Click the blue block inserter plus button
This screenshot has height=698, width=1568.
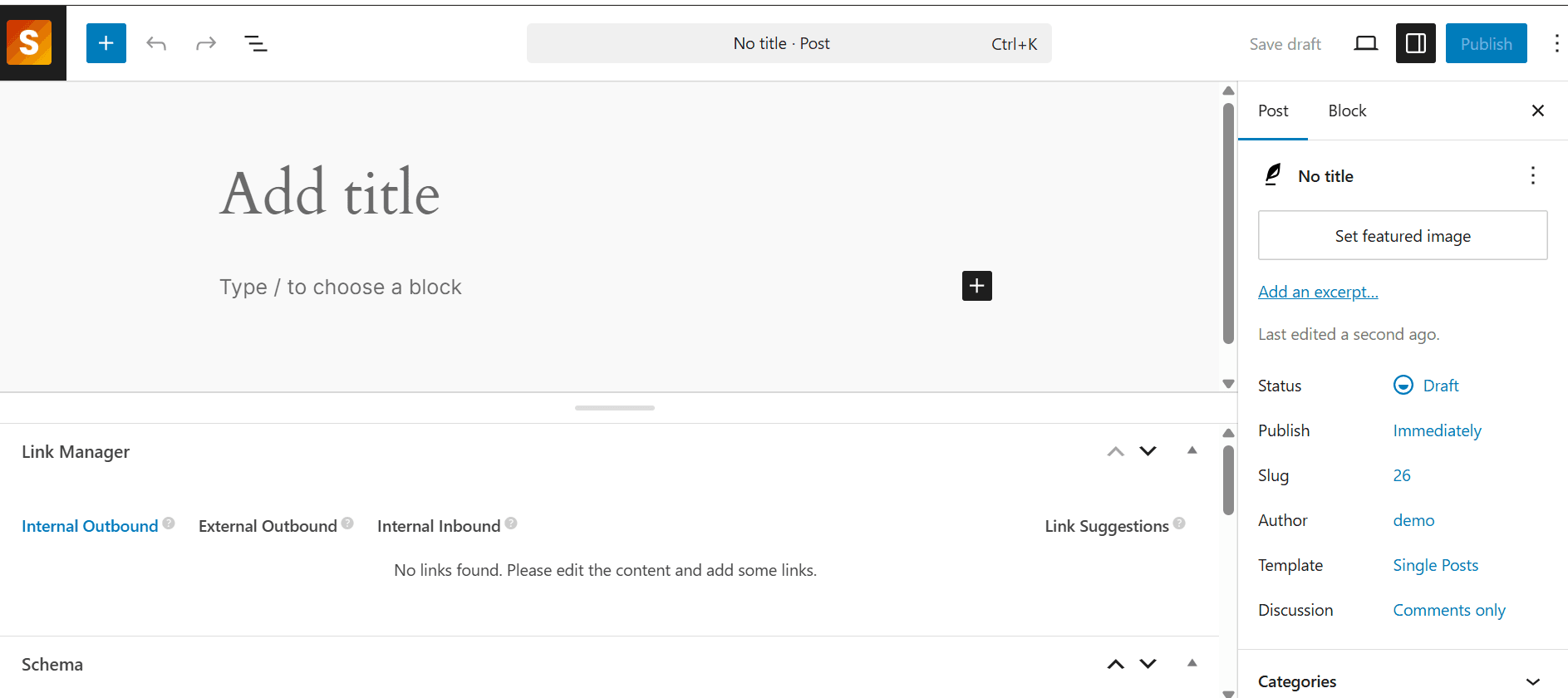(x=106, y=43)
